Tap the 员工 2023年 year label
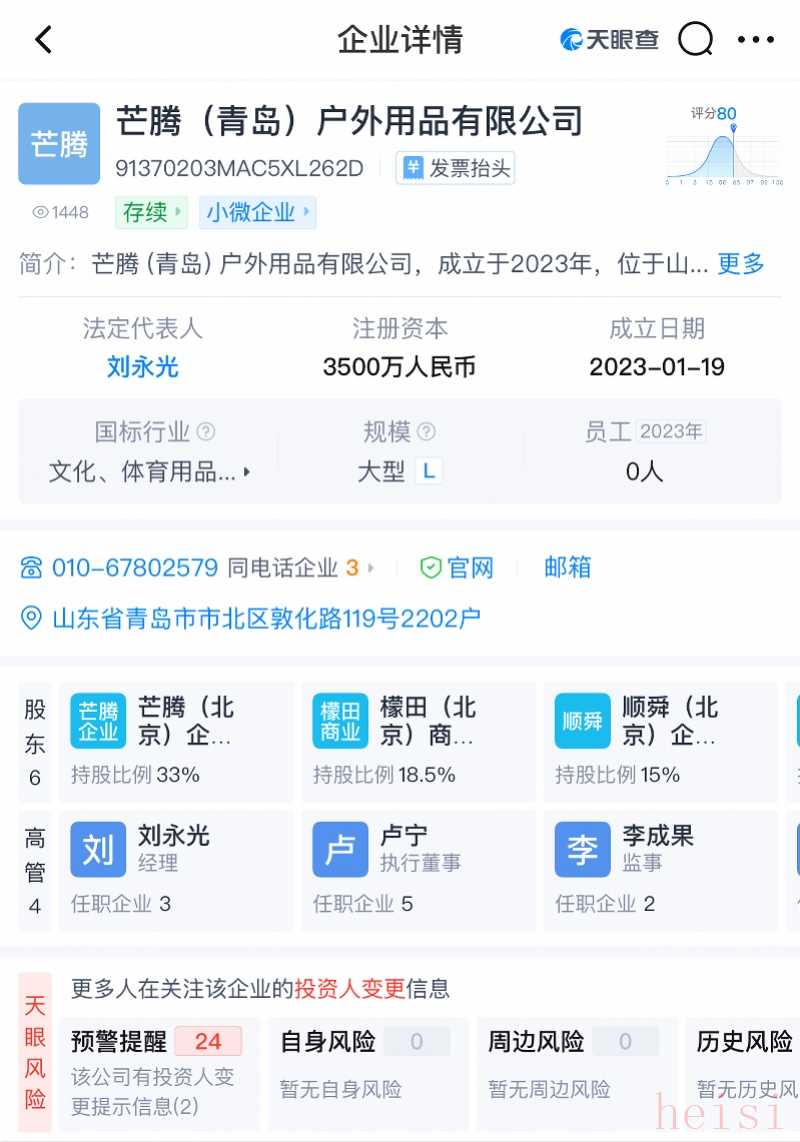The width and height of the screenshot is (800, 1142). (x=671, y=431)
